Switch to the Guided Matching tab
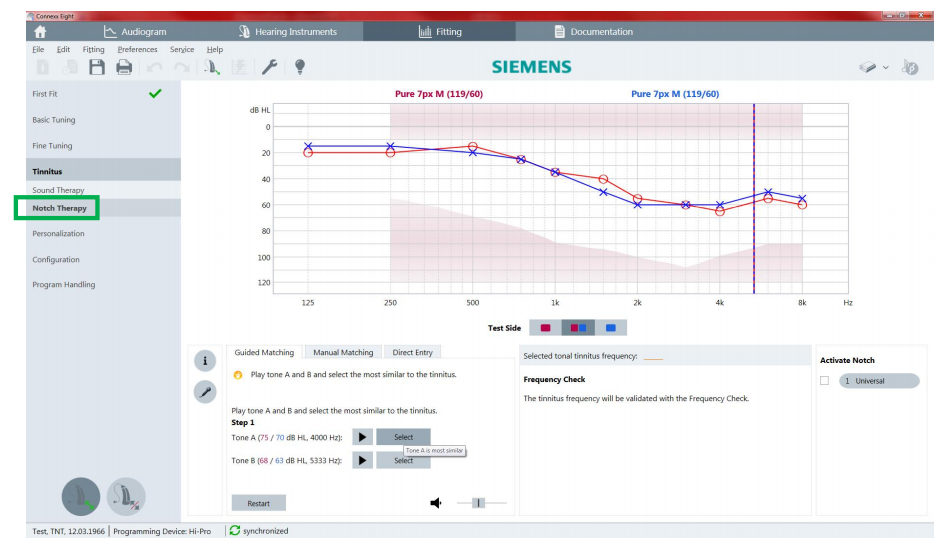Viewport: 945px width, 551px height. (264, 353)
